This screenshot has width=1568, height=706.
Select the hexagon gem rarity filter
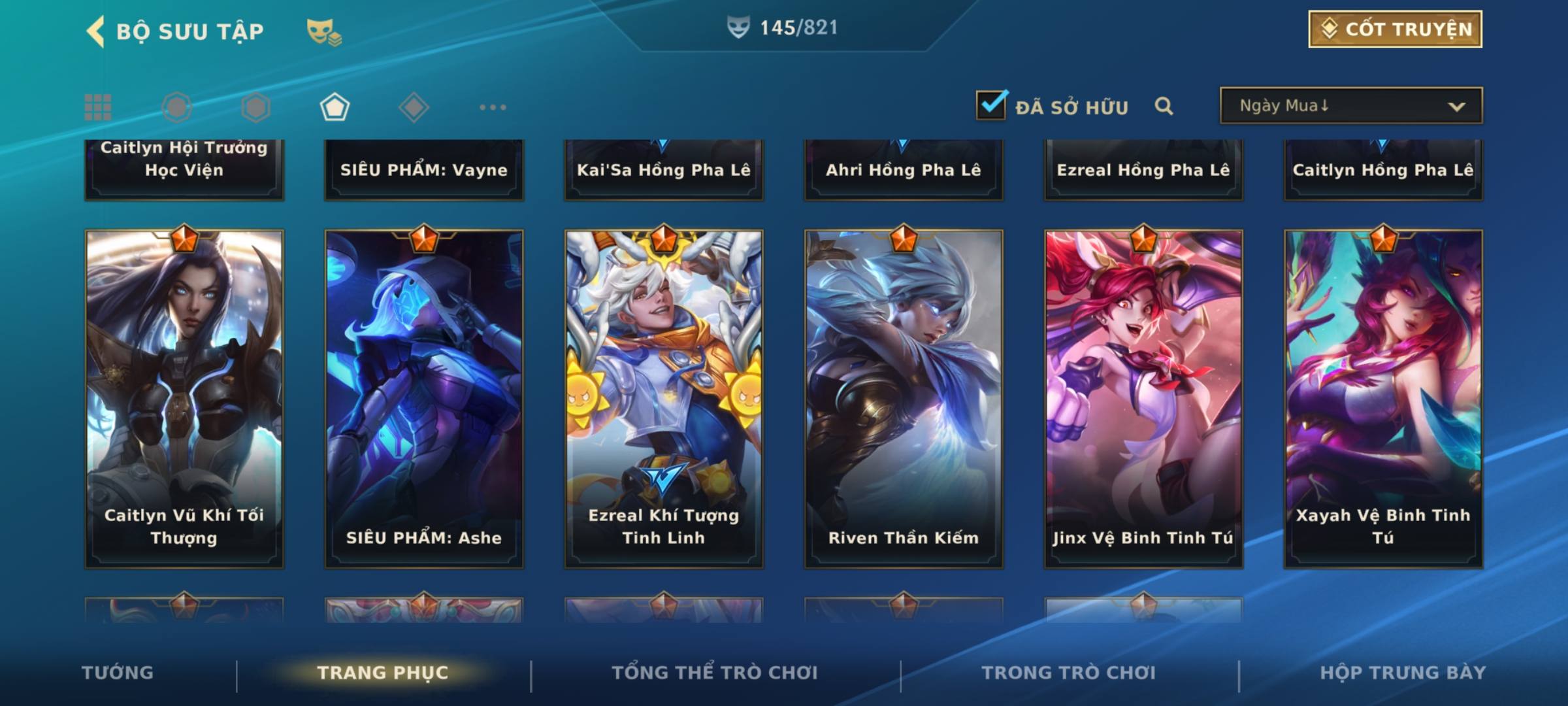(x=255, y=107)
